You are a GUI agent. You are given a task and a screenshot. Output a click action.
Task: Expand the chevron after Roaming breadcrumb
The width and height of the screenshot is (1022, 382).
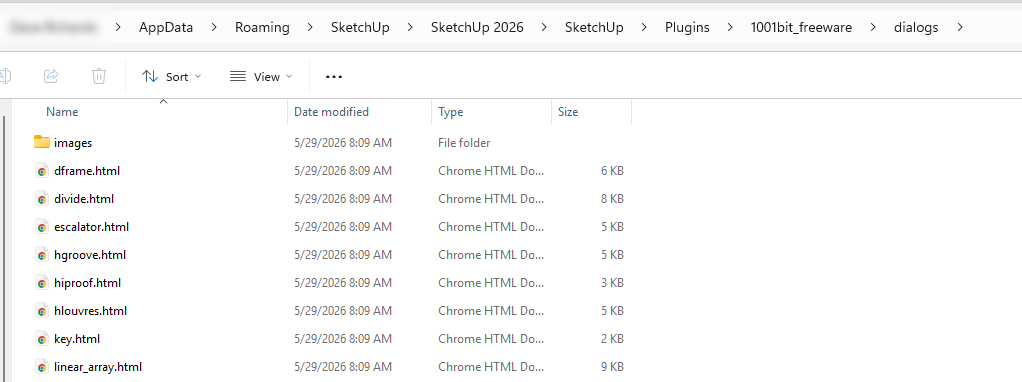(310, 27)
